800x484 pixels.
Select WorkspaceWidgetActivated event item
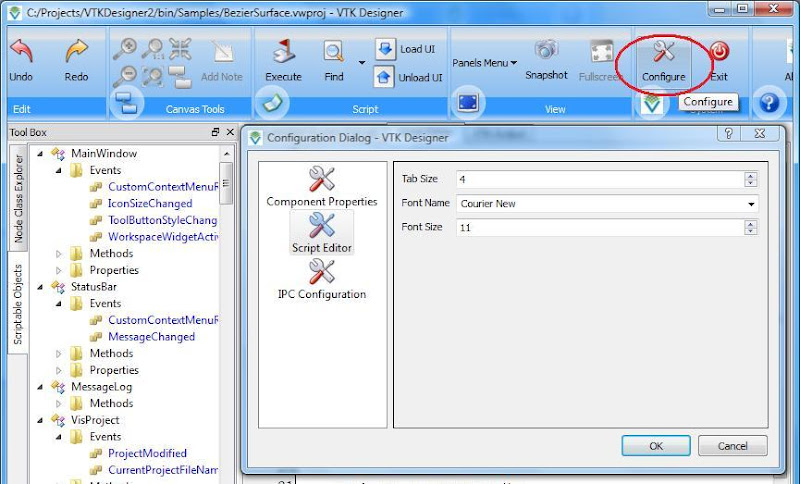pyautogui.click(x=162, y=237)
